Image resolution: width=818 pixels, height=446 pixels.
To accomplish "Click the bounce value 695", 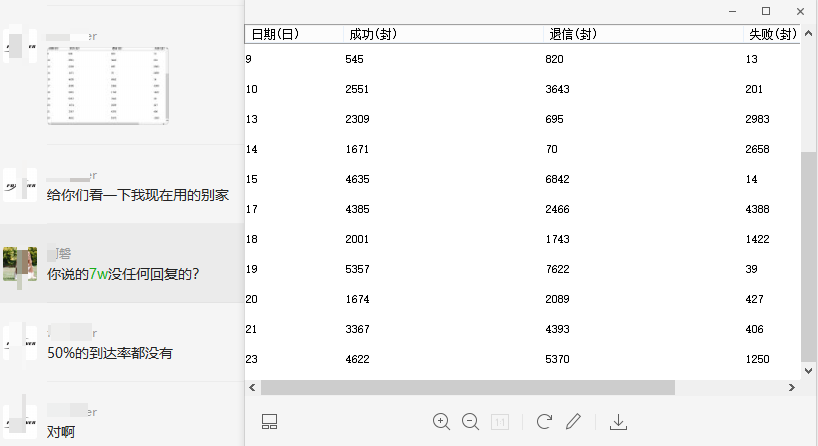I will pyautogui.click(x=554, y=119).
